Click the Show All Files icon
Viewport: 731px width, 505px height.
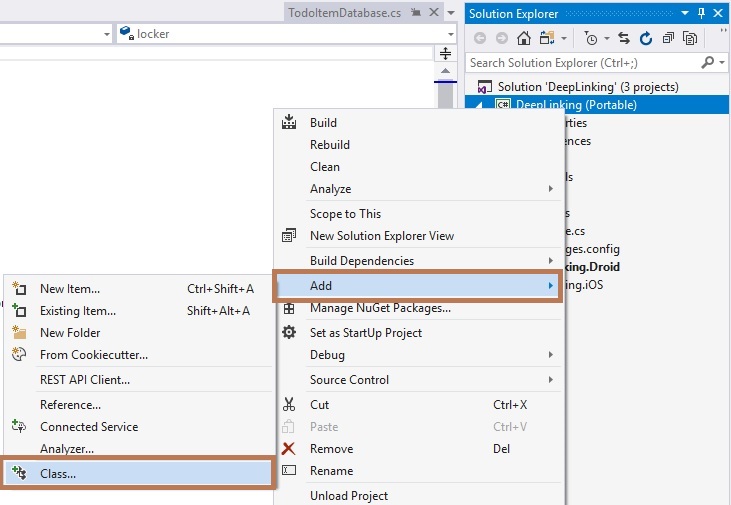click(690, 38)
